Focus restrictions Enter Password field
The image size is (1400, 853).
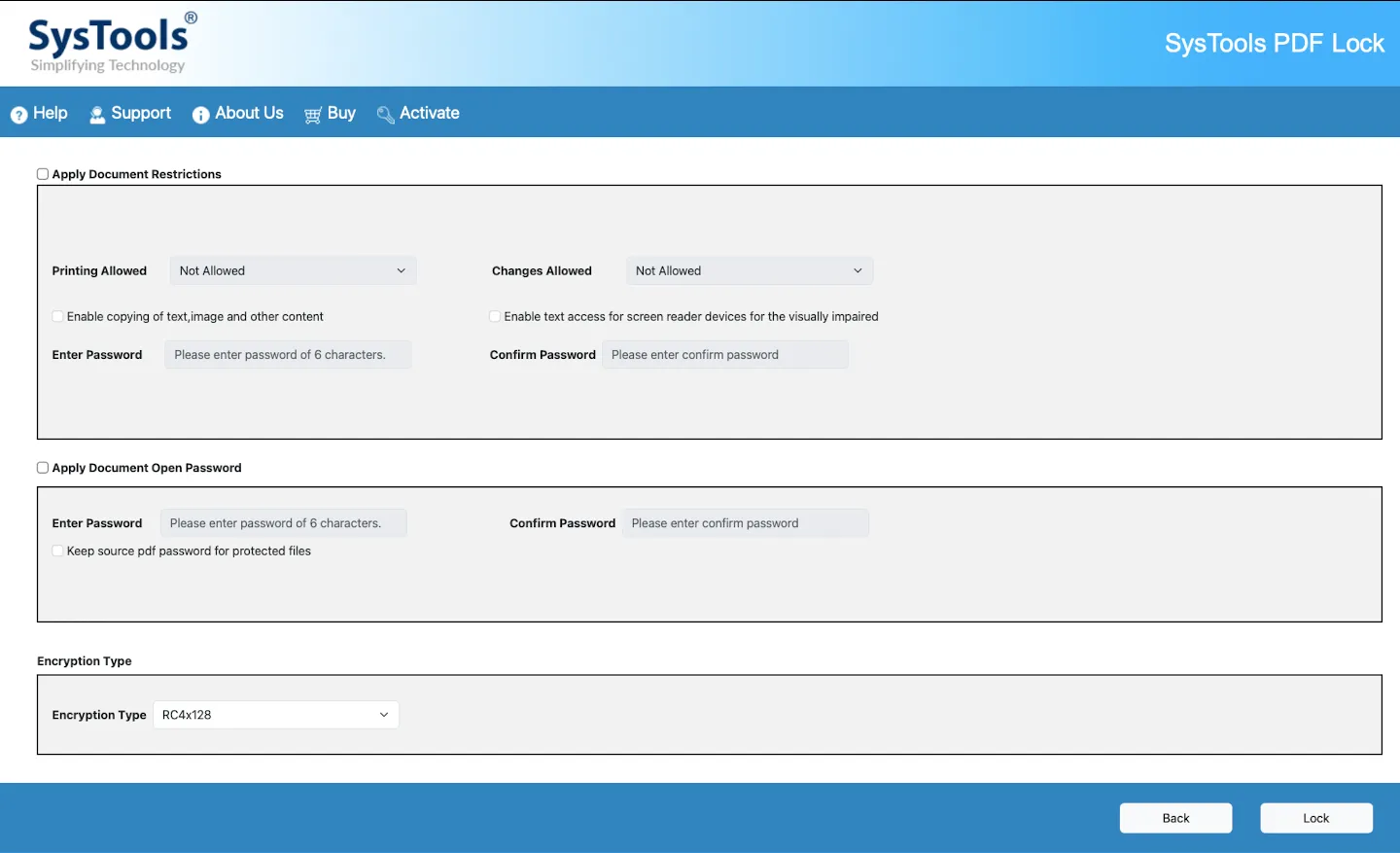288,355
